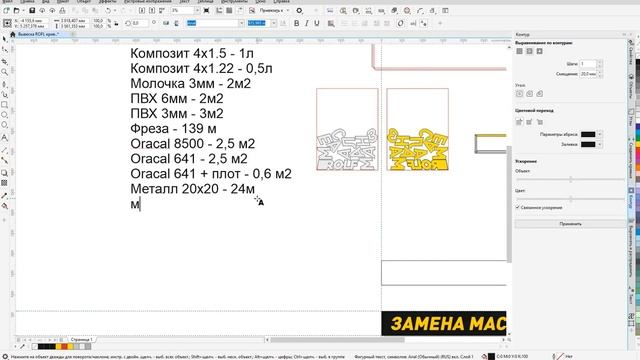Select the Drop Shadow tool
The height and width of the screenshot is (360, 640).
coord(4,173)
